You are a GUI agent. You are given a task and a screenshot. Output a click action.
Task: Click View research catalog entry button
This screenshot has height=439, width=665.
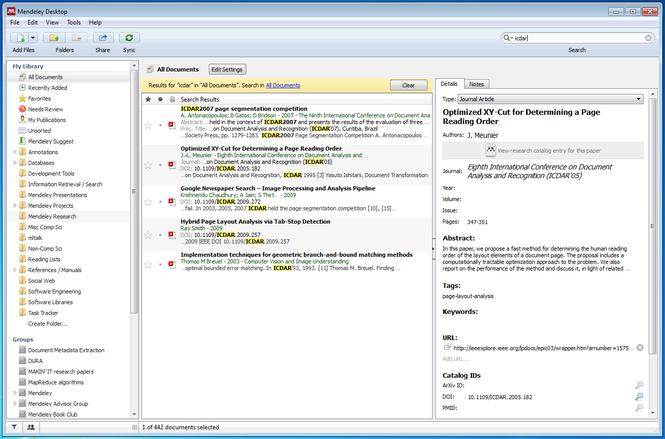point(543,151)
